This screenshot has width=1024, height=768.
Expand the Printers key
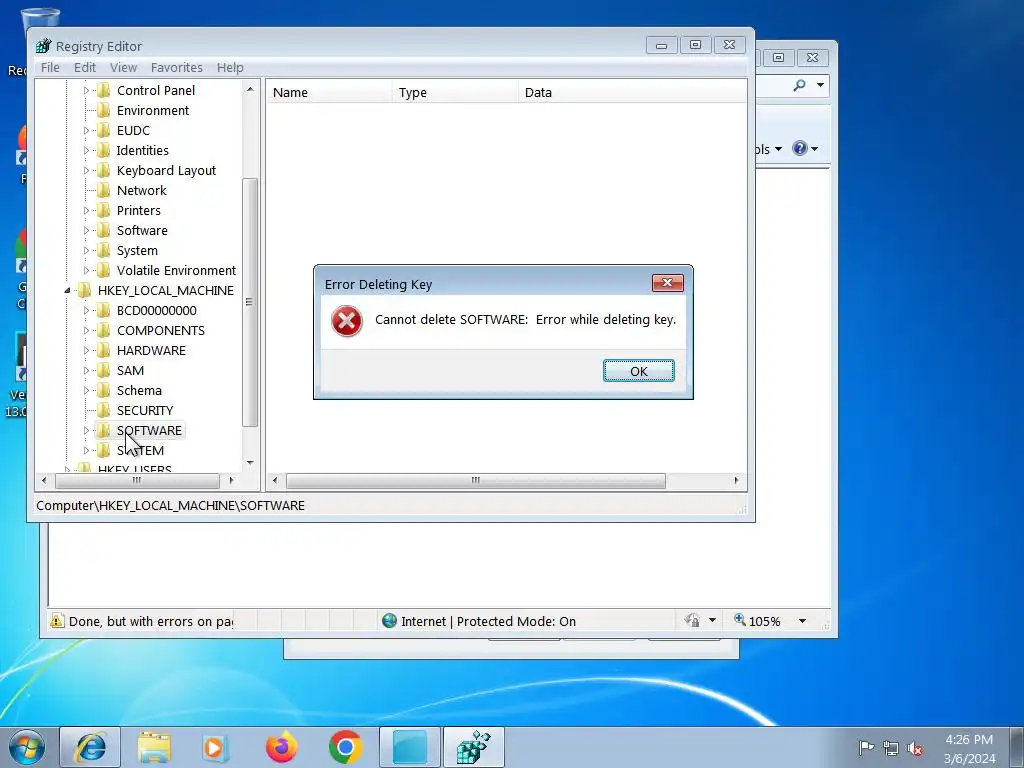(x=86, y=210)
